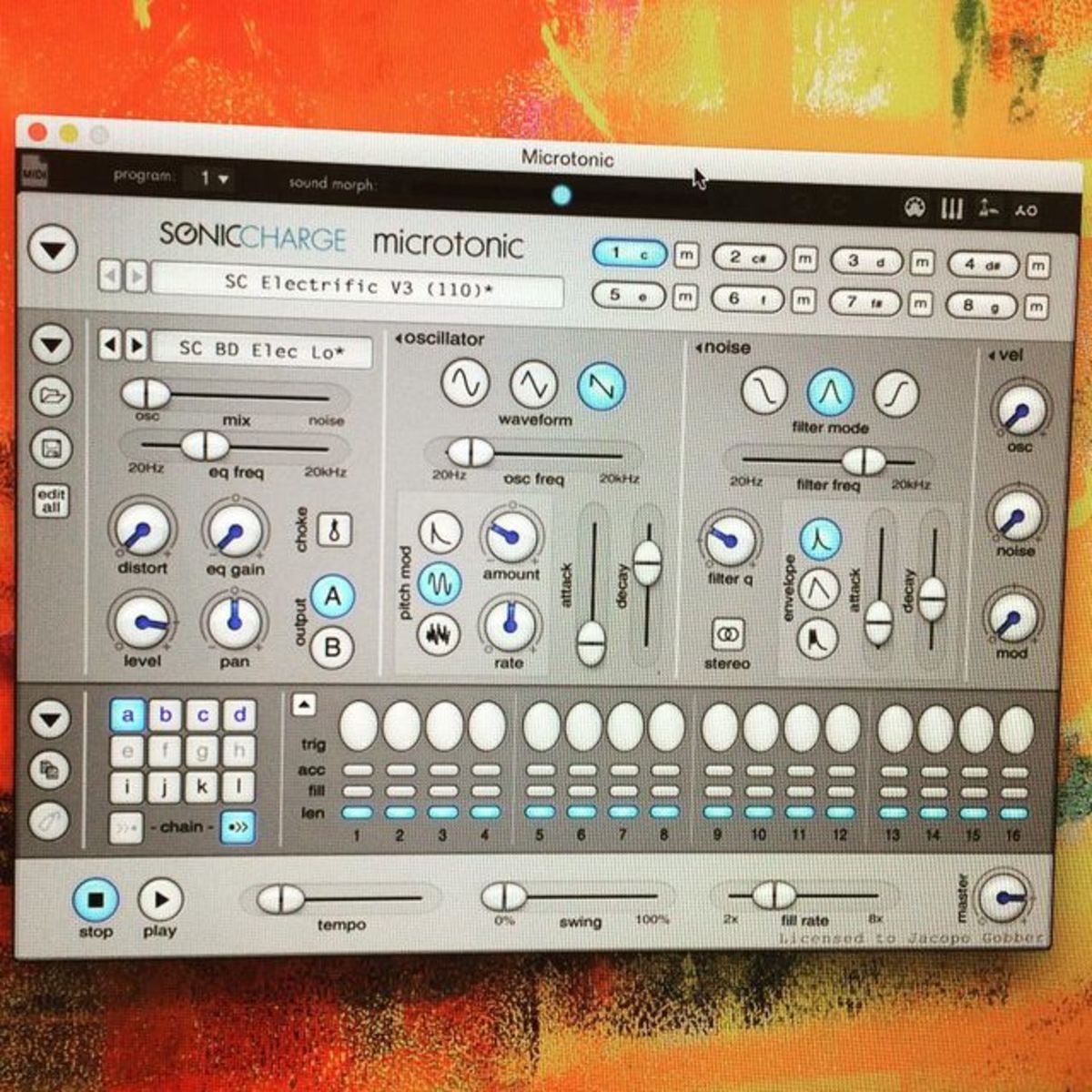Select drum channel 3 d
Viewport: 1092px width, 1092px height.
click(867, 261)
